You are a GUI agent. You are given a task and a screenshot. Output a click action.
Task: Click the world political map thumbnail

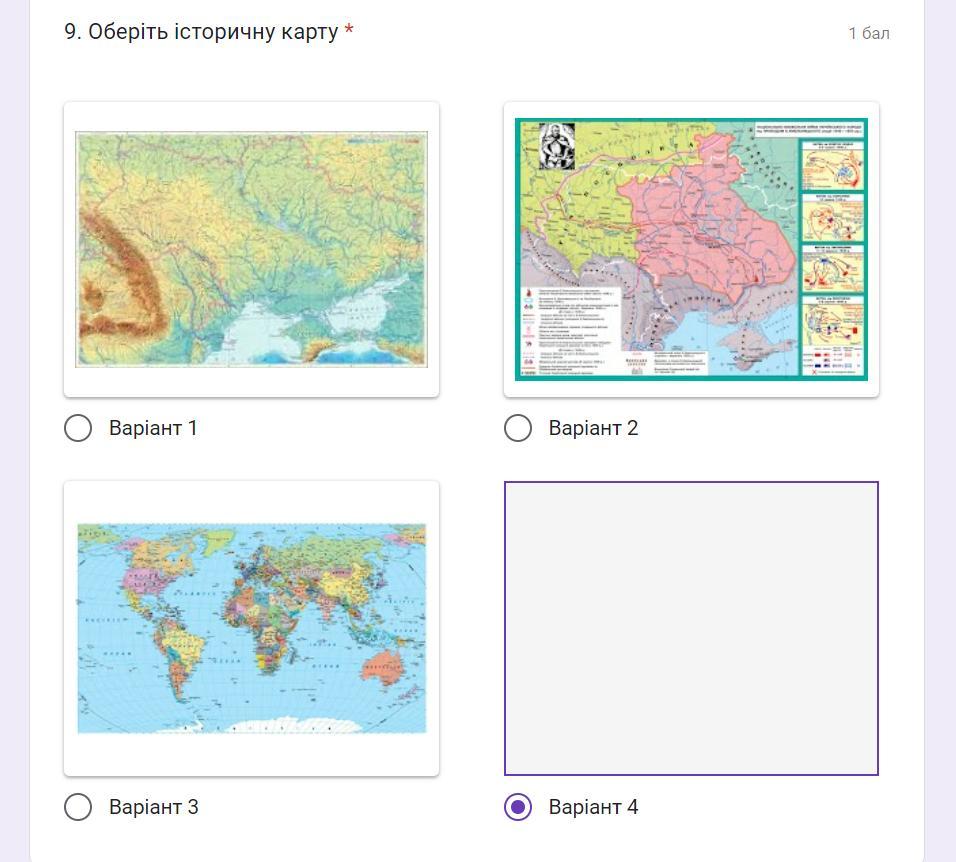pos(251,628)
